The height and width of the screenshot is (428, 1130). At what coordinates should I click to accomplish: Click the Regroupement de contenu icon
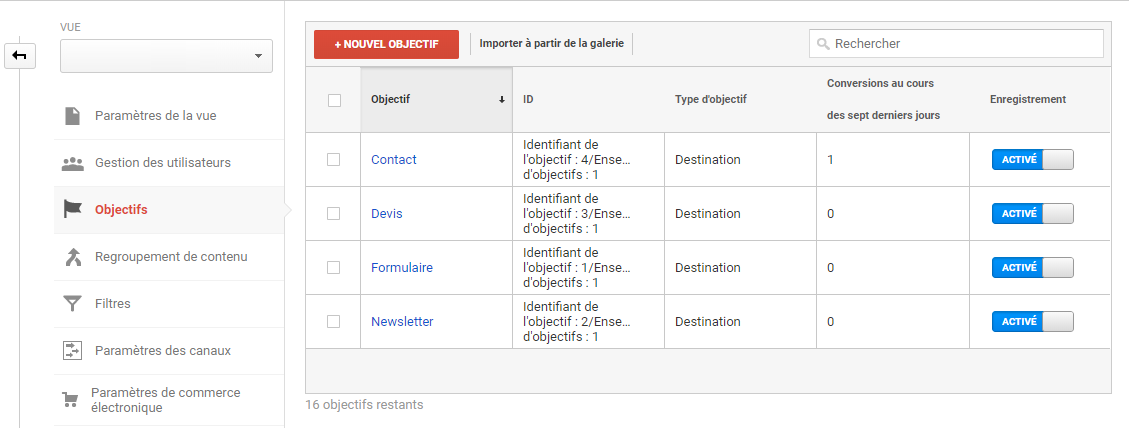(73, 257)
